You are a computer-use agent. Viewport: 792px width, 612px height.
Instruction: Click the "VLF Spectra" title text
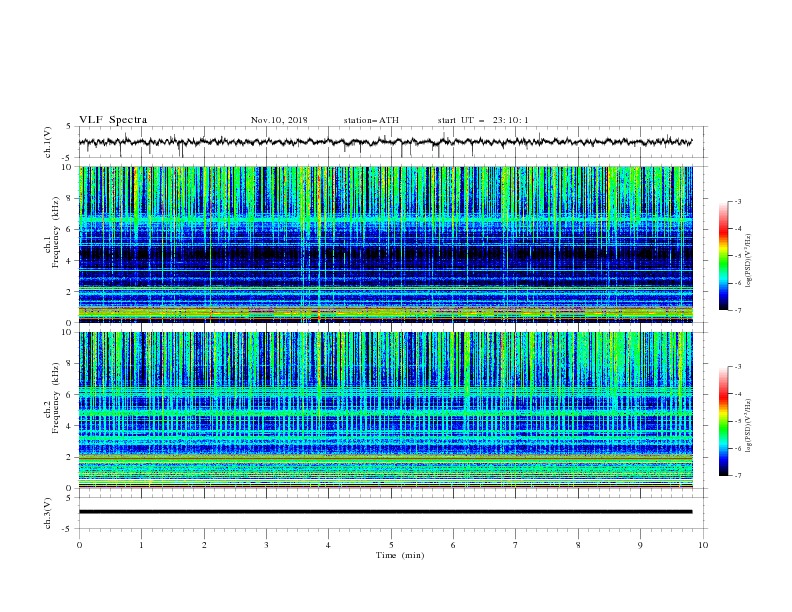tap(113, 120)
